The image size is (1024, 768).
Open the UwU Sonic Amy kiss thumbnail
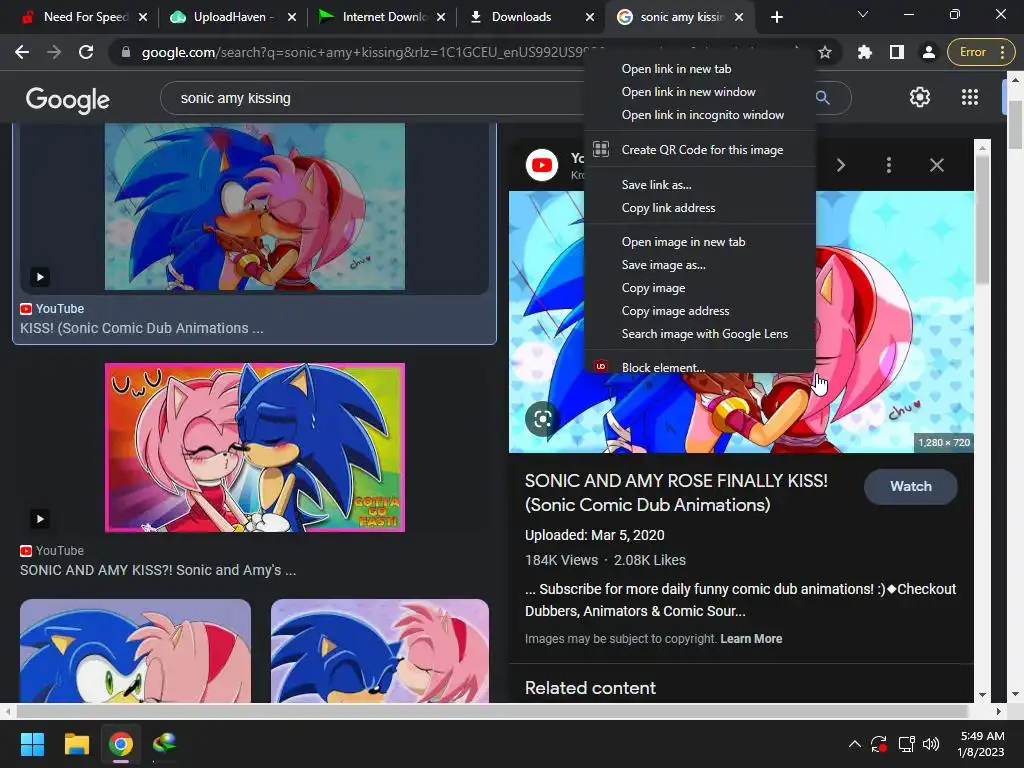coord(255,447)
